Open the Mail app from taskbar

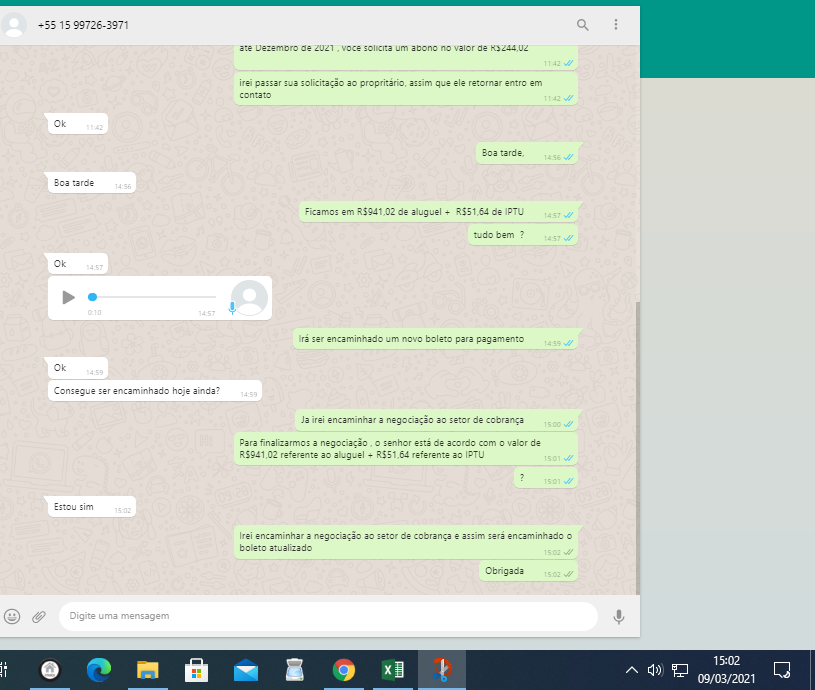tap(246, 670)
